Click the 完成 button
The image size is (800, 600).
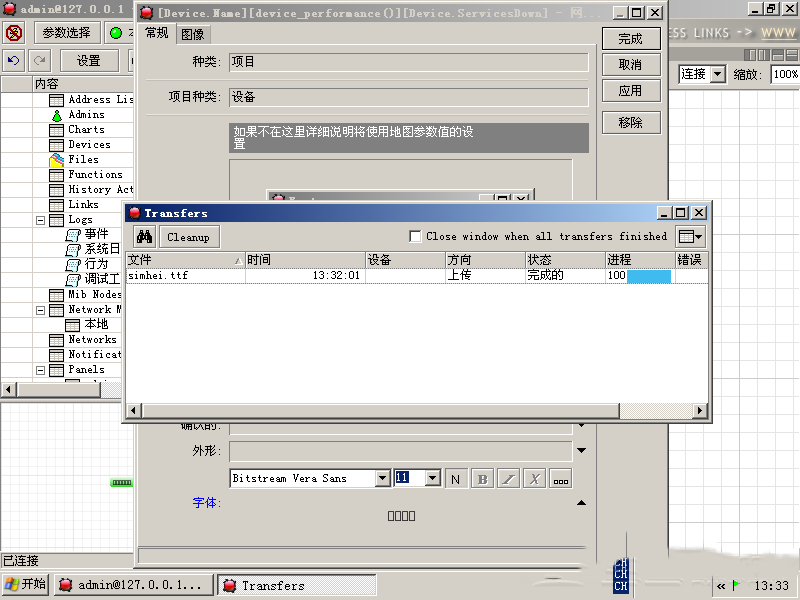click(x=630, y=39)
